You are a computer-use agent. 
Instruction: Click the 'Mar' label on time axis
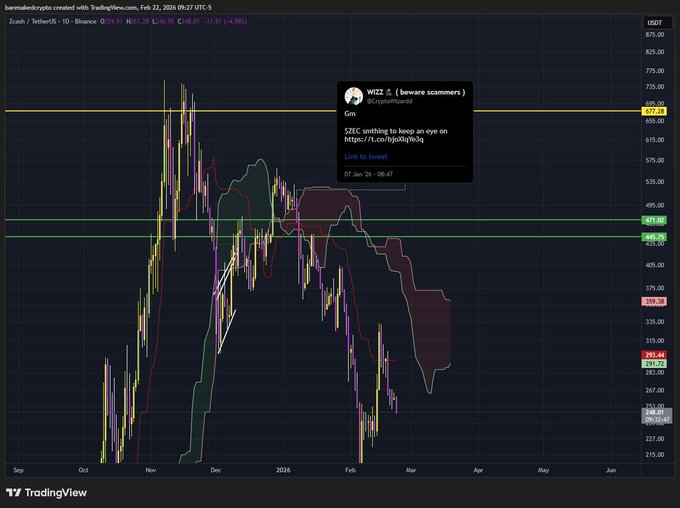click(x=411, y=470)
